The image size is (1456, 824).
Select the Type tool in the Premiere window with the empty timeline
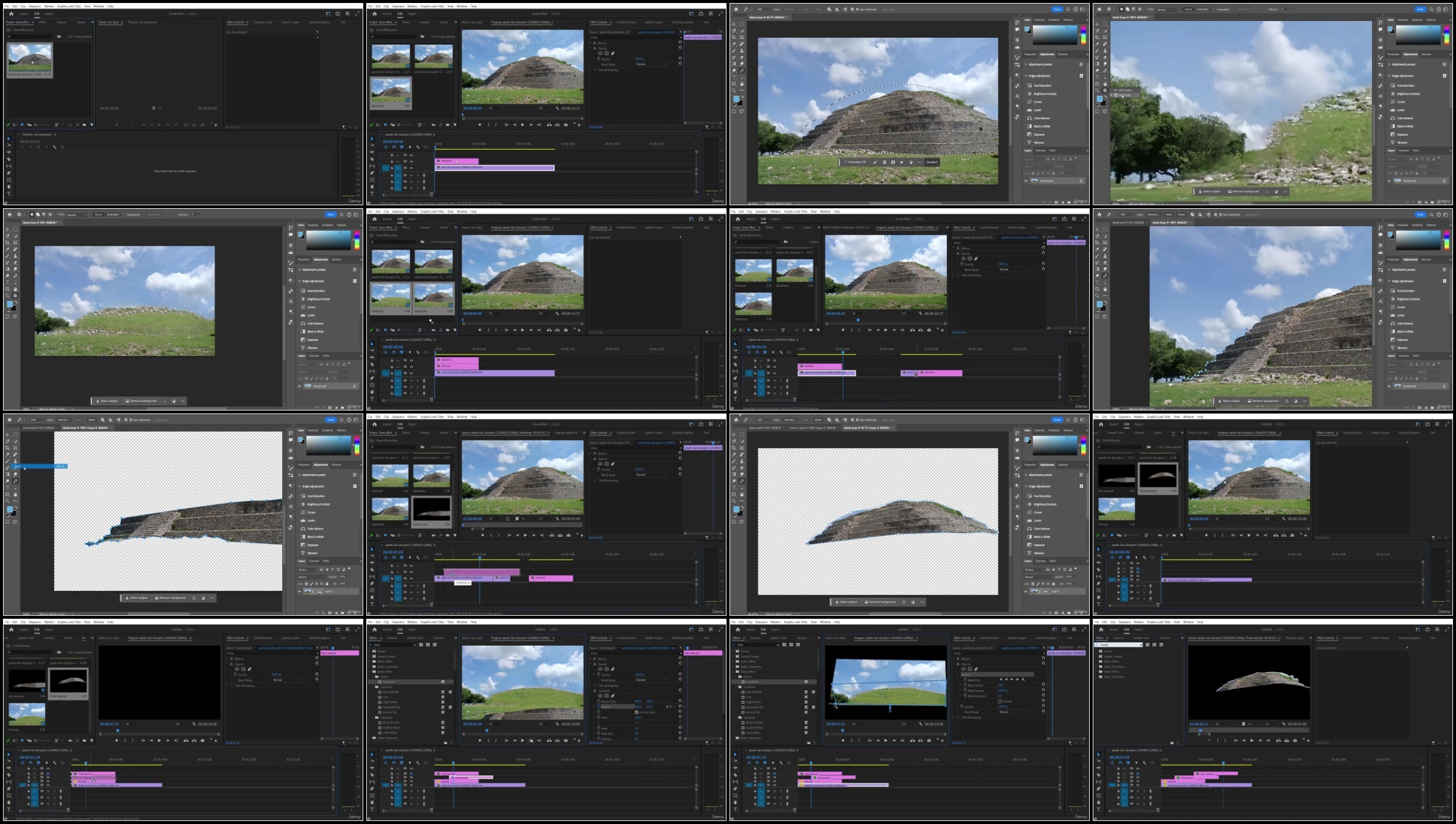click(8, 194)
